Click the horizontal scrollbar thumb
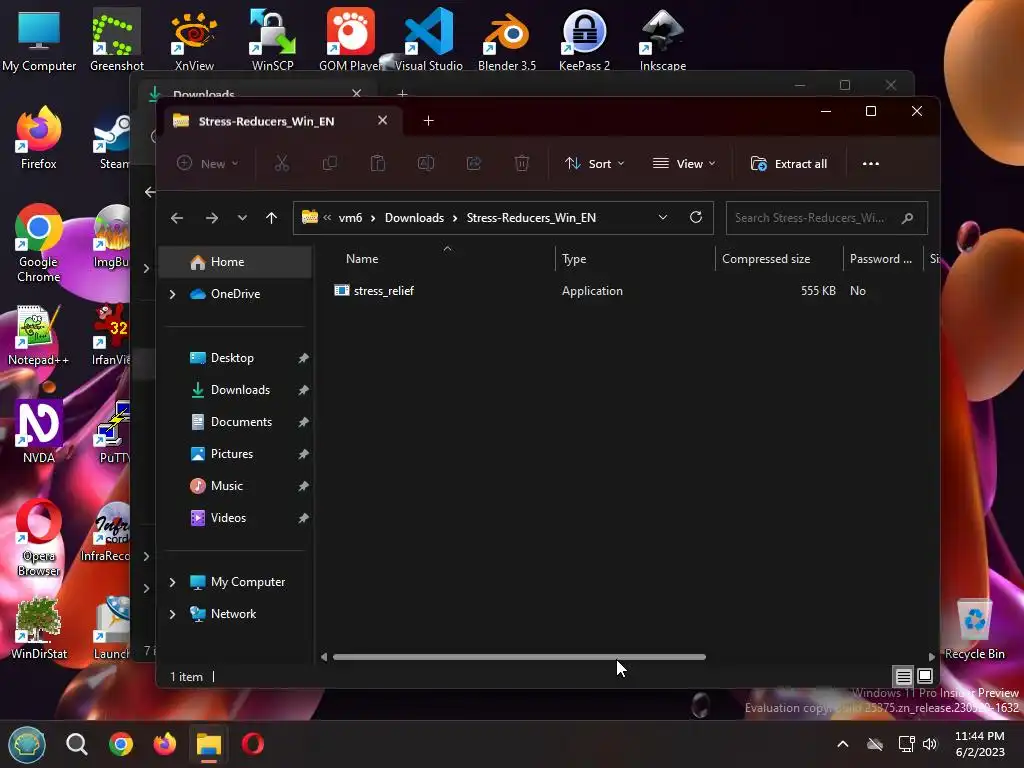Viewport: 1024px width, 768px height. (519, 657)
